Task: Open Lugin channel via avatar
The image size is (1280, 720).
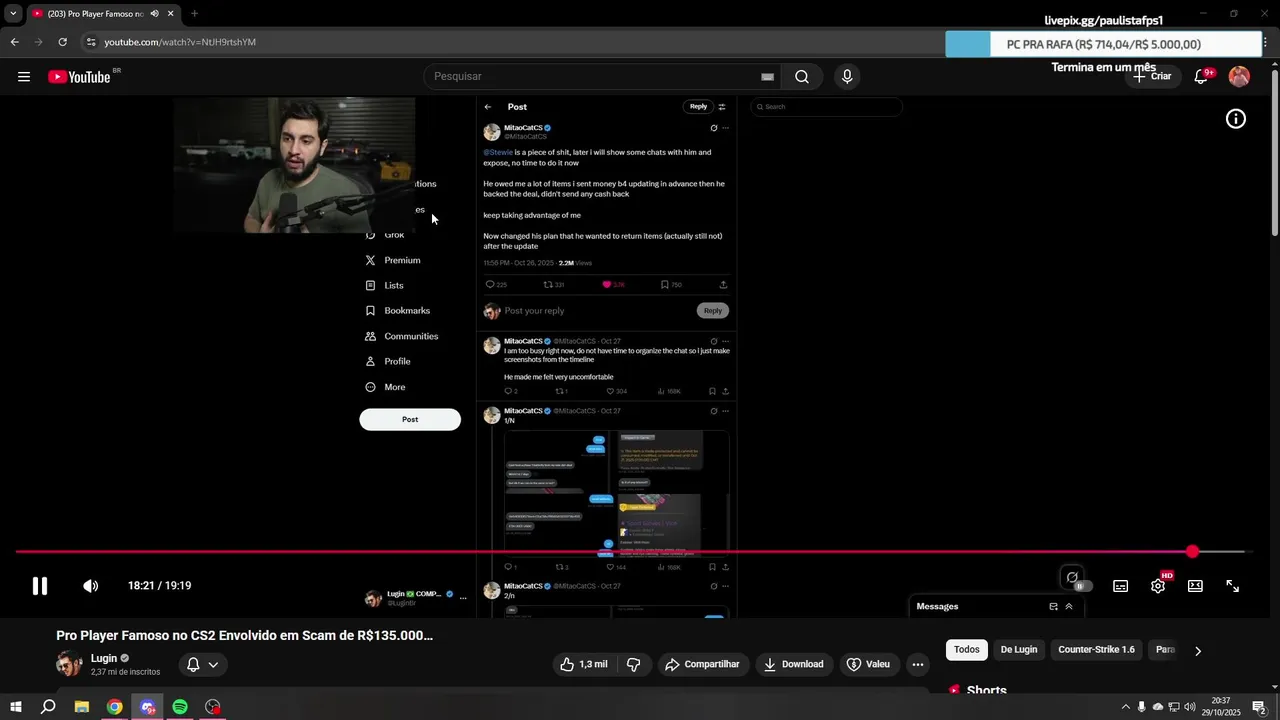Action: coord(69,664)
